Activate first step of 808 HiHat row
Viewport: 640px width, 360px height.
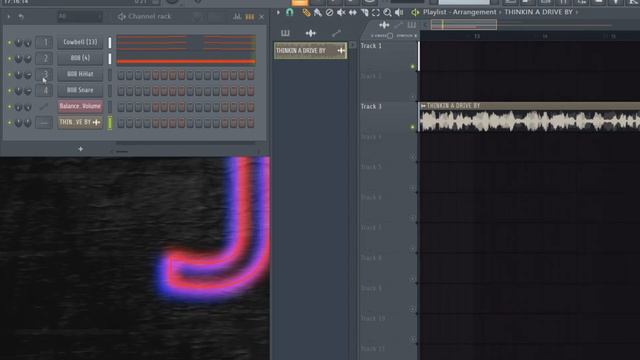[x=121, y=75]
